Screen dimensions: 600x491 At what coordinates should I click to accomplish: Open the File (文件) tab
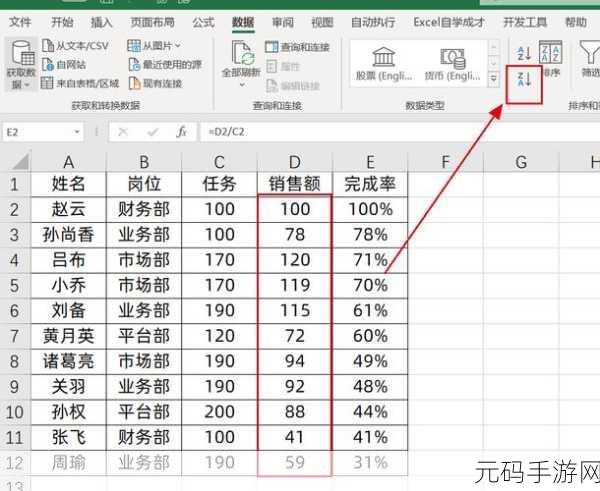point(20,22)
